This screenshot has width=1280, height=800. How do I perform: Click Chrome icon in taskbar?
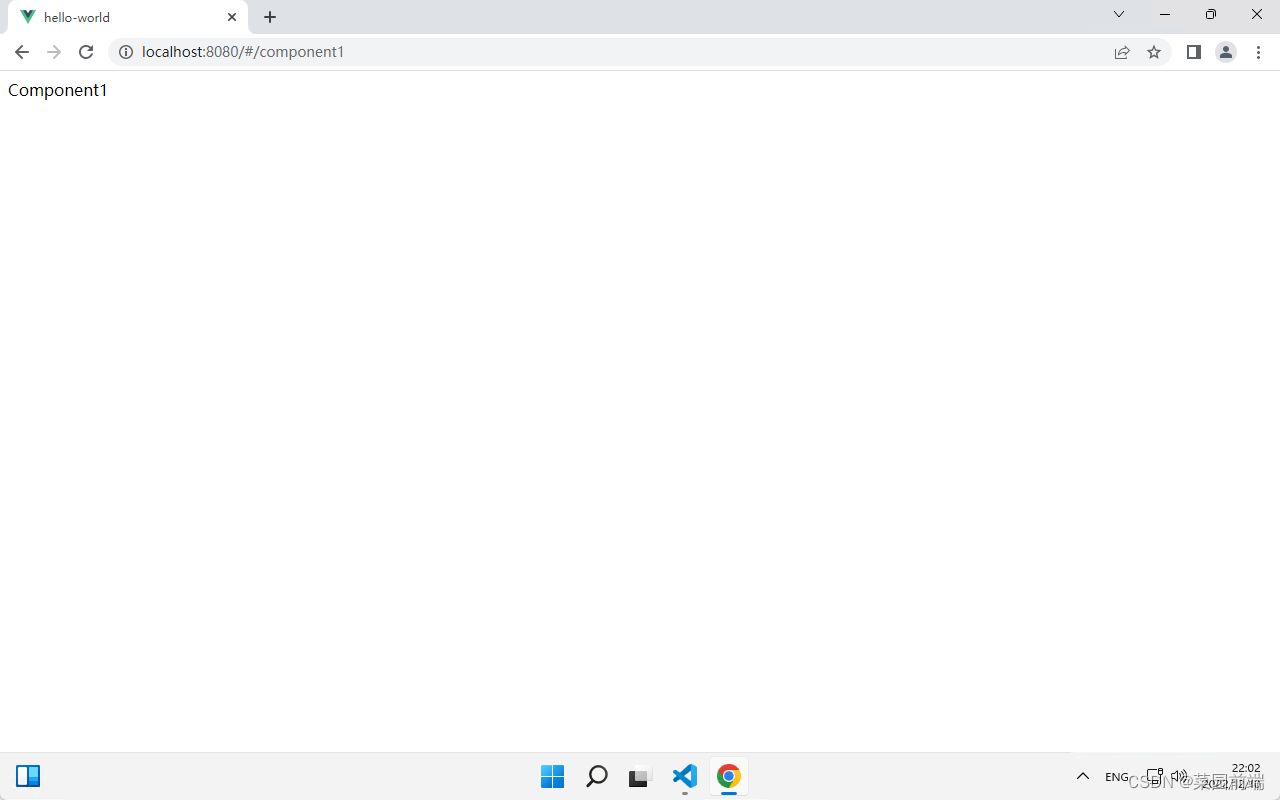(x=729, y=776)
